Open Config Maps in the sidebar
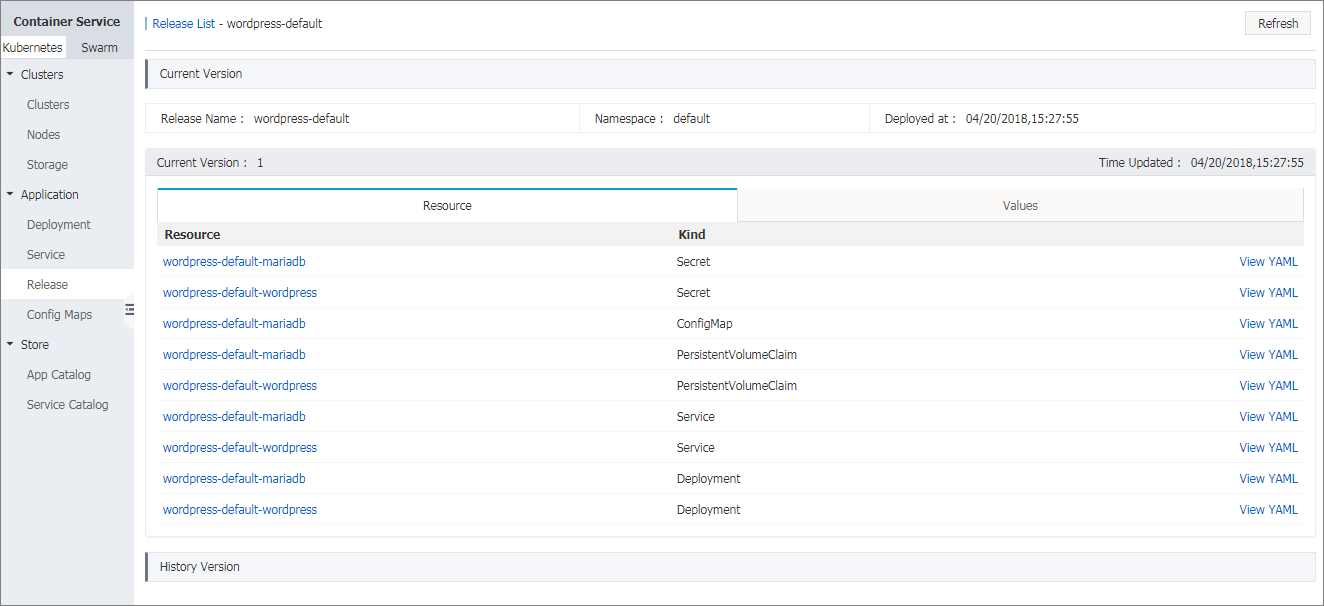The image size is (1324, 606). tap(59, 314)
